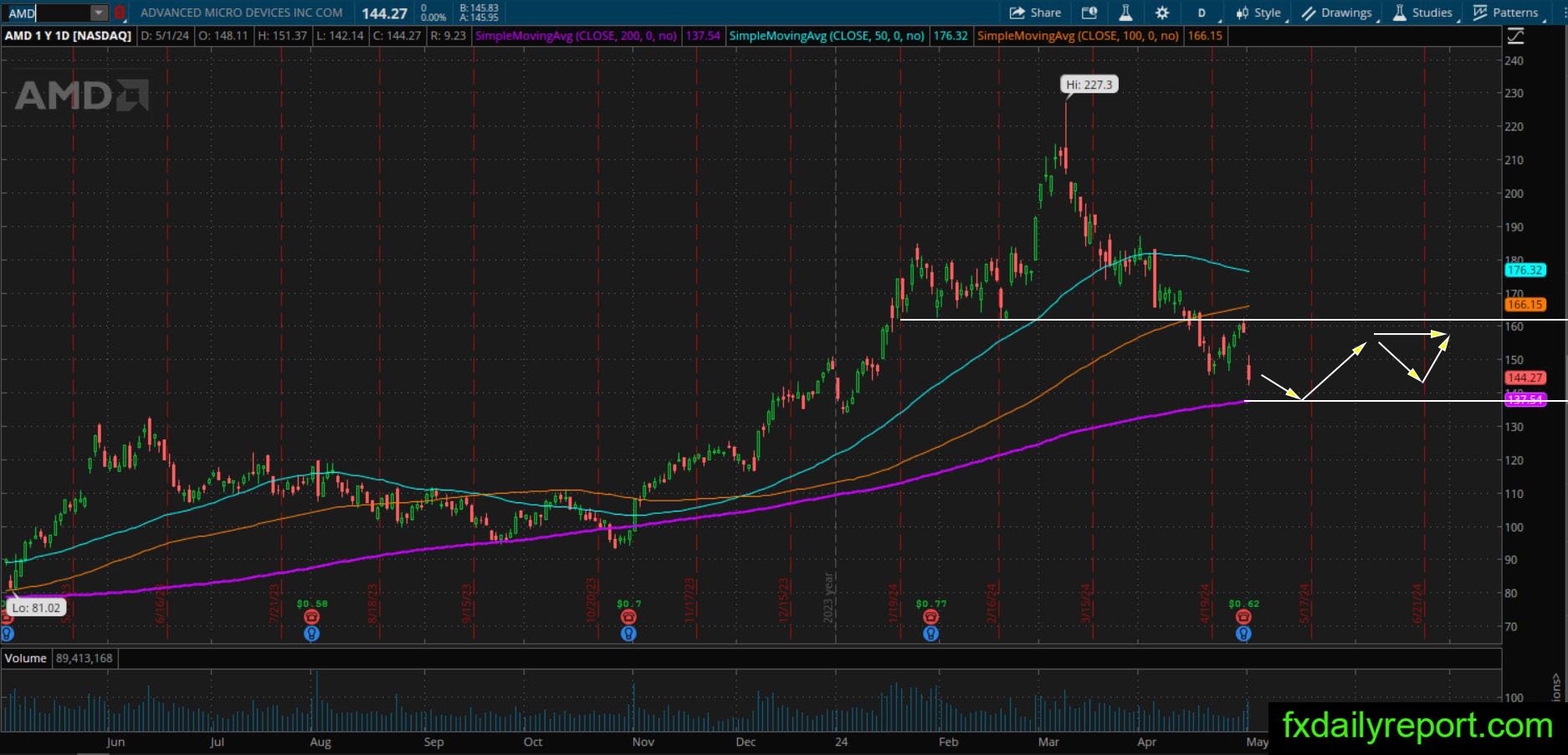1568x755 pixels.
Task: Click the $0.58 earnings estimate label
Action: click(312, 603)
